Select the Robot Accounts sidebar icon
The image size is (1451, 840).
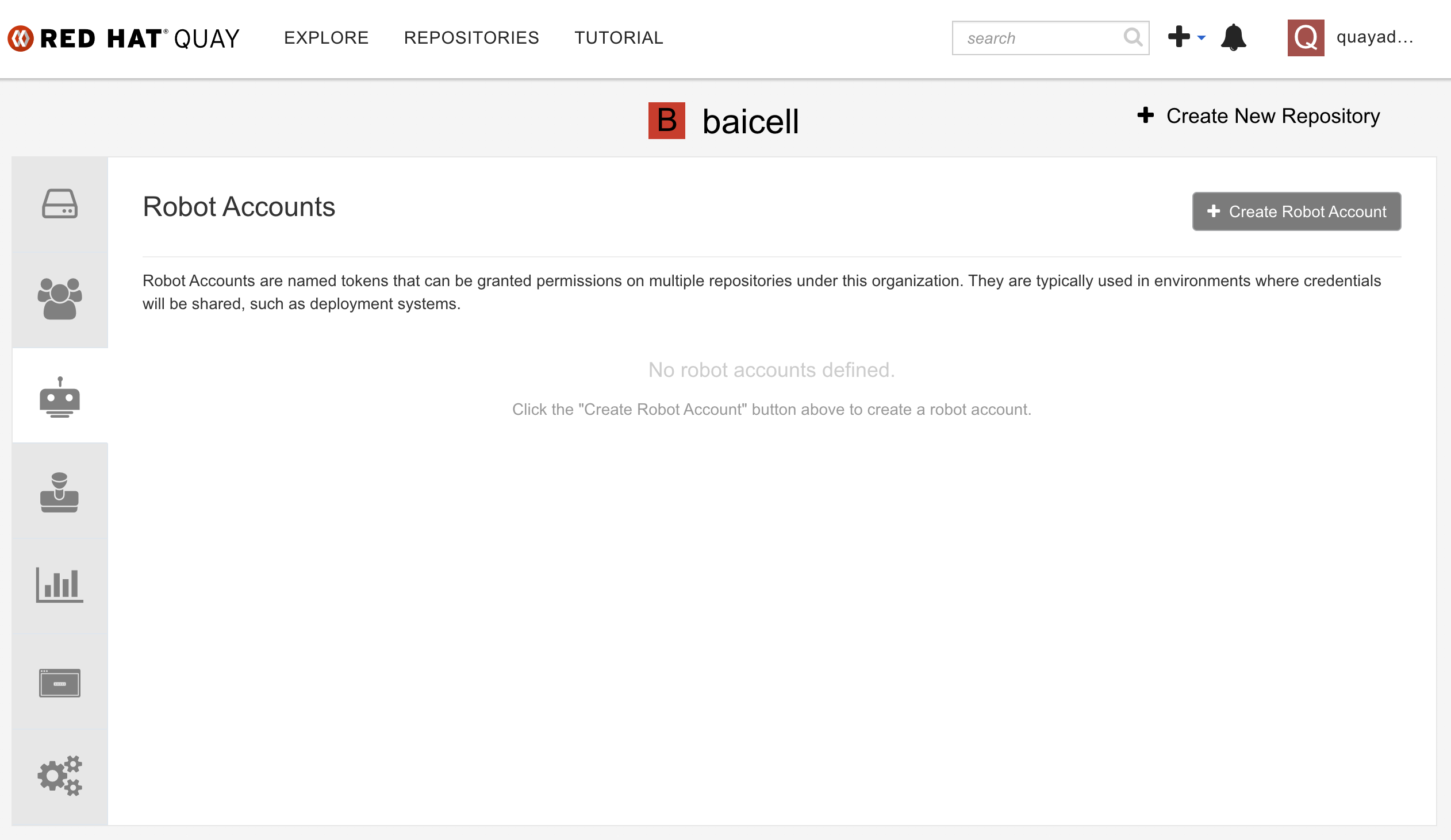59,397
